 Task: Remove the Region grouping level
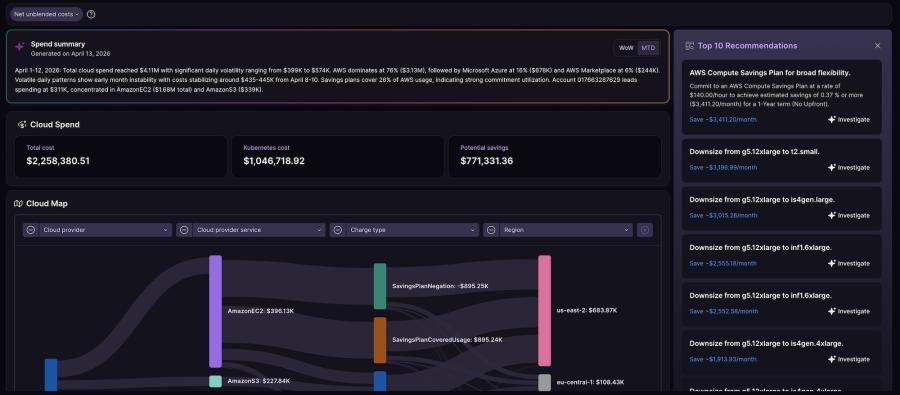pos(491,230)
